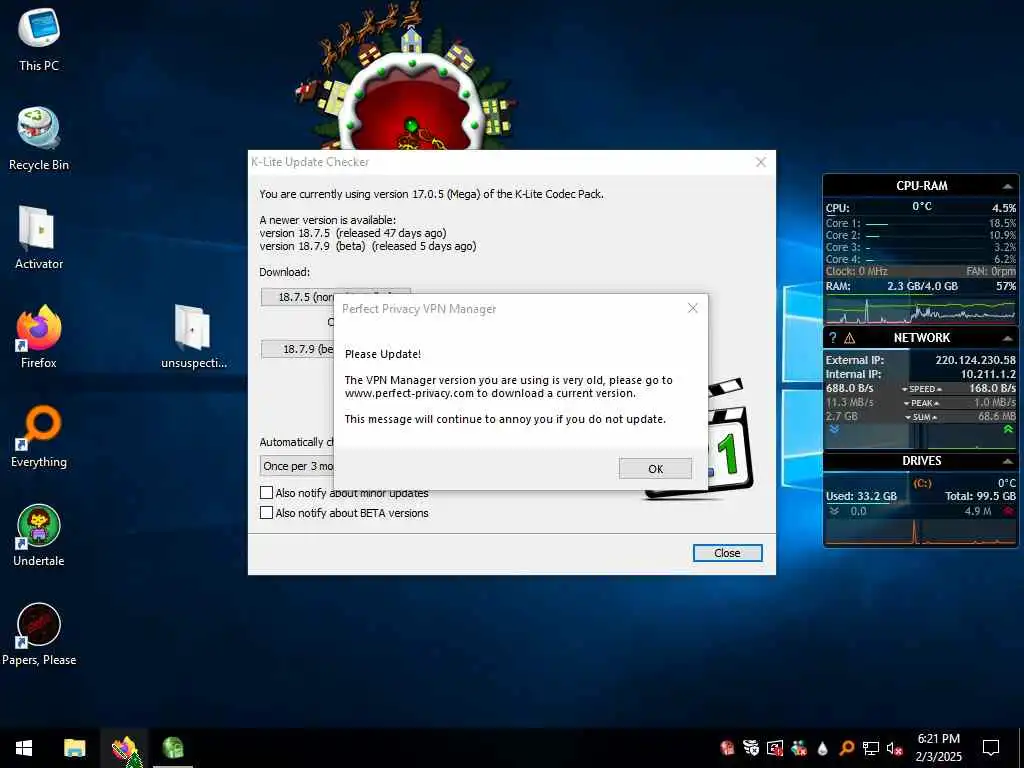Viewport: 1024px width, 768px height.
Task: Click the RAM usage graph in CPU-RAM gadget
Action: tap(921, 310)
